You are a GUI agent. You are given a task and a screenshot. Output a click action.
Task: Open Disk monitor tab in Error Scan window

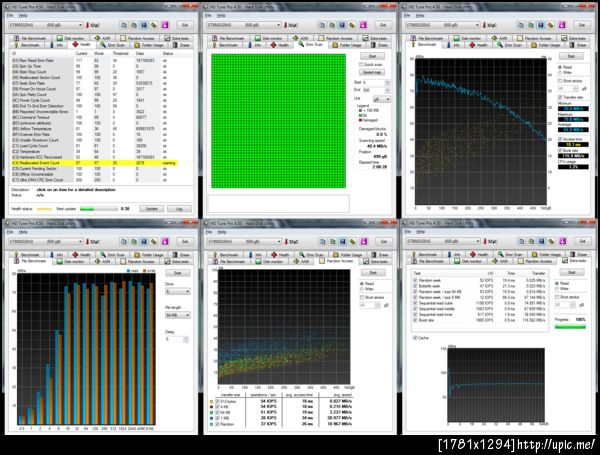click(x=269, y=38)
